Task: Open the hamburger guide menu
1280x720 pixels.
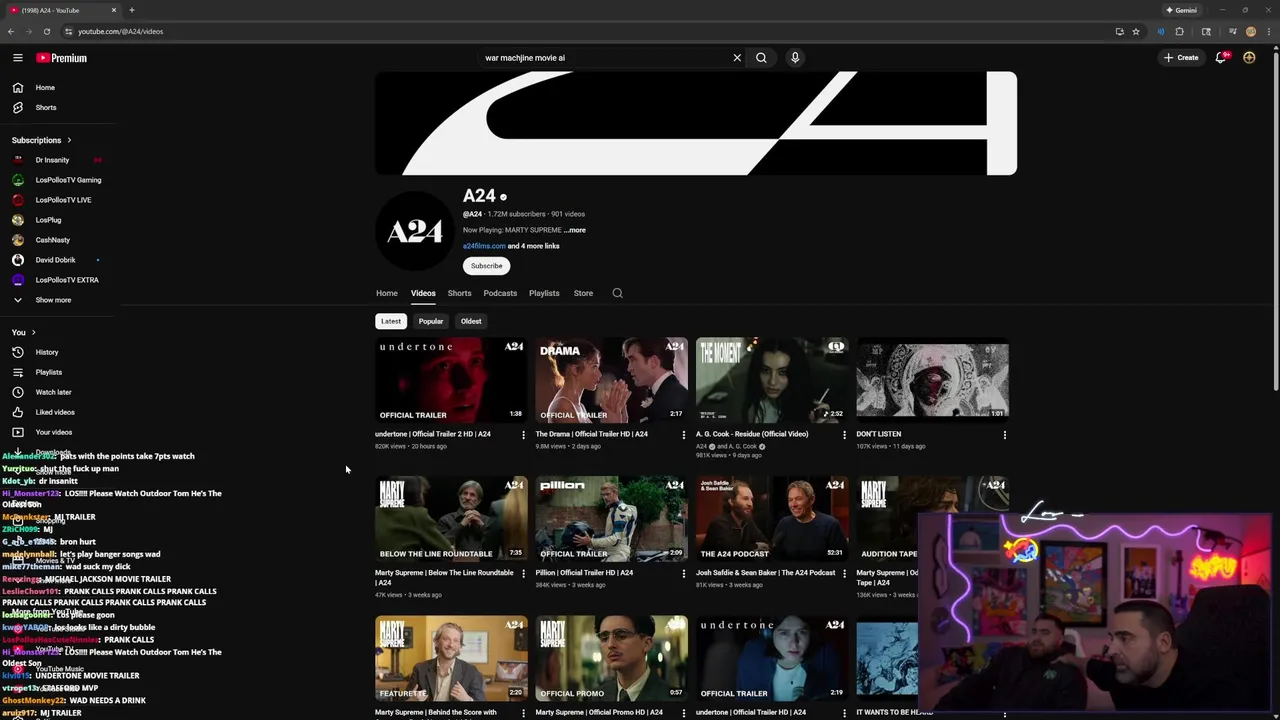Action: 17,58
